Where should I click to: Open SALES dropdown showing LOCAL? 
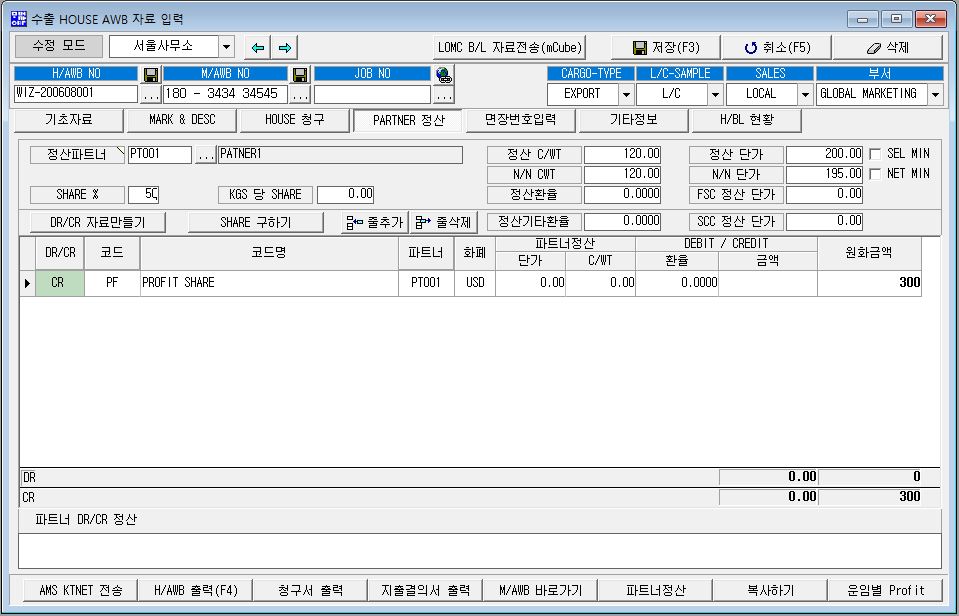[x=805, y=94]
